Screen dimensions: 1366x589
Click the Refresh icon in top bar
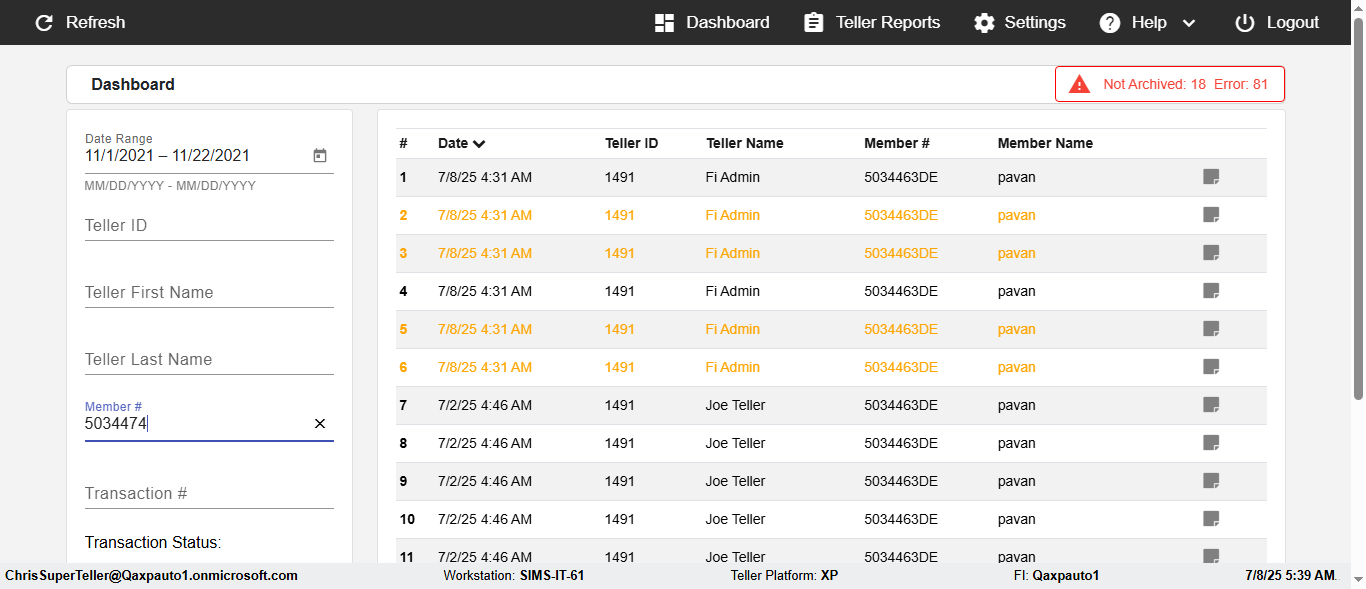[44, 23]
